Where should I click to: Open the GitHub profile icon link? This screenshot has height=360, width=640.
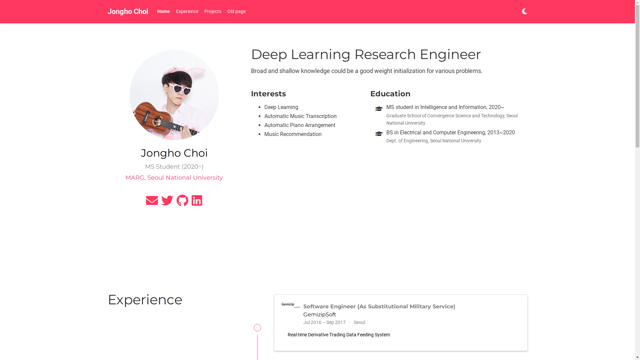pos(182,200)
